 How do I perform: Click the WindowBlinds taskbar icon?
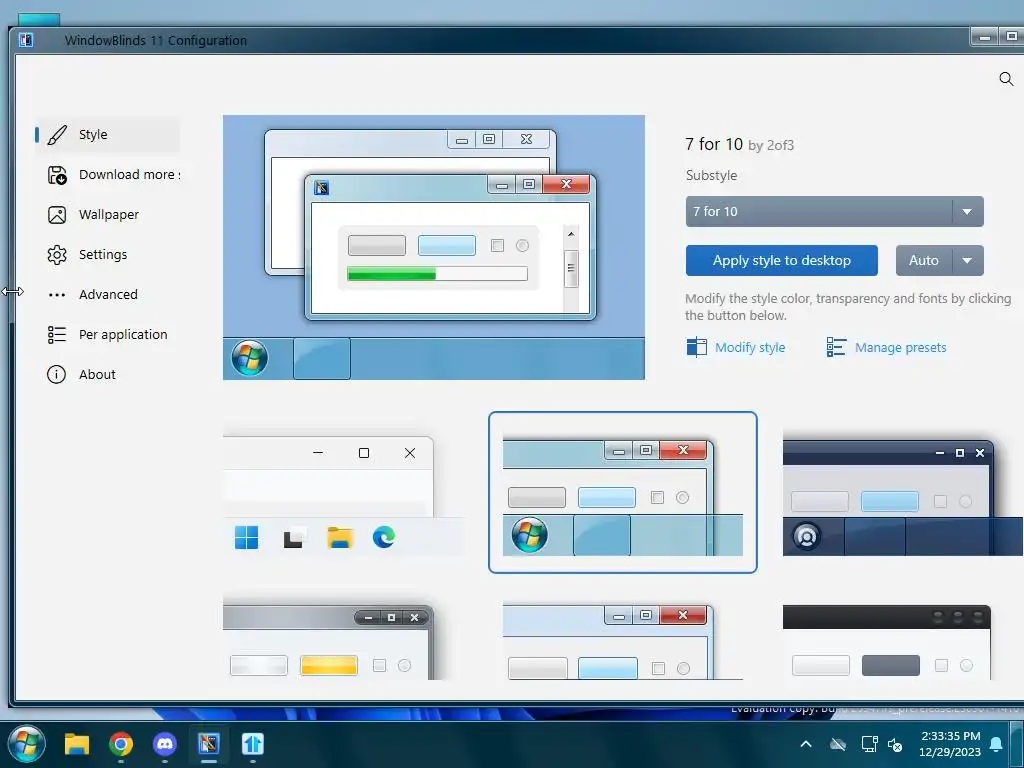[x=209, y=744]
